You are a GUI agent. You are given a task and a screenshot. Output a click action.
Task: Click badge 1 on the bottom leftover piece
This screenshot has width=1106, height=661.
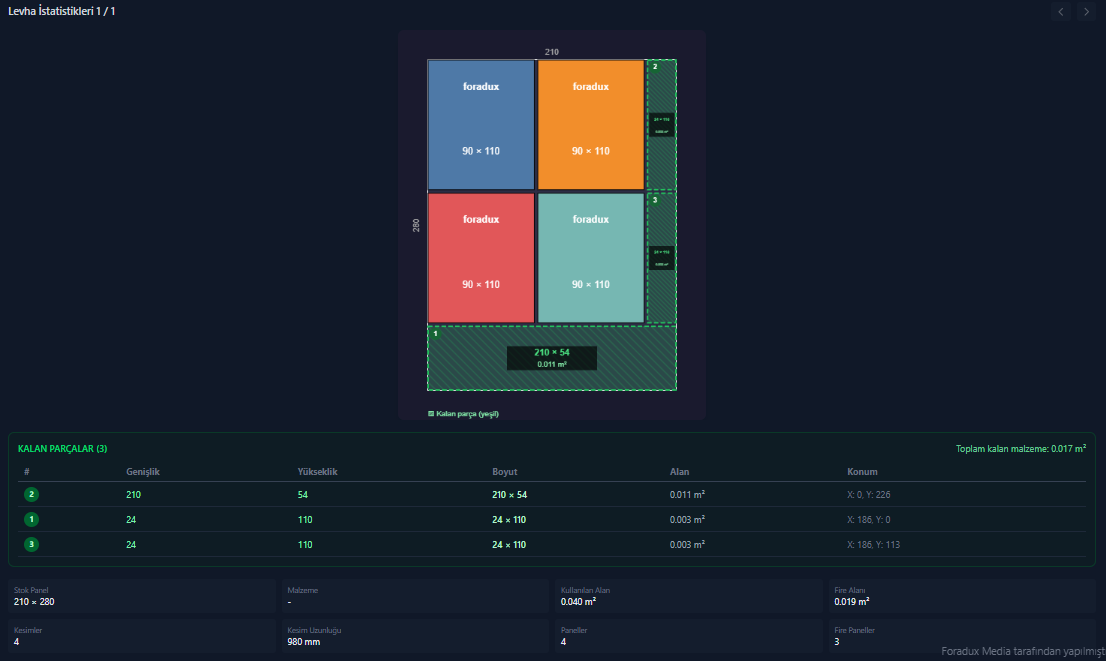[436, 334]
